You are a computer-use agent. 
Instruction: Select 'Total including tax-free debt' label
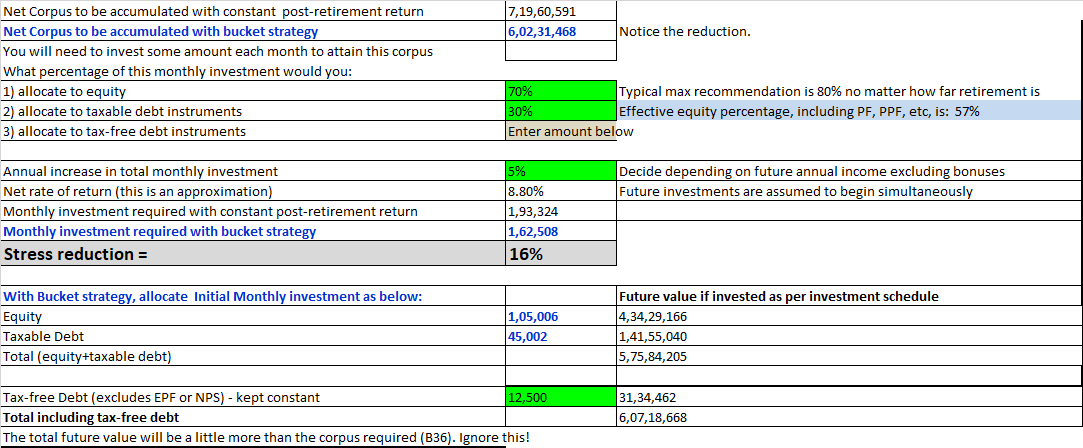(91, 418)
